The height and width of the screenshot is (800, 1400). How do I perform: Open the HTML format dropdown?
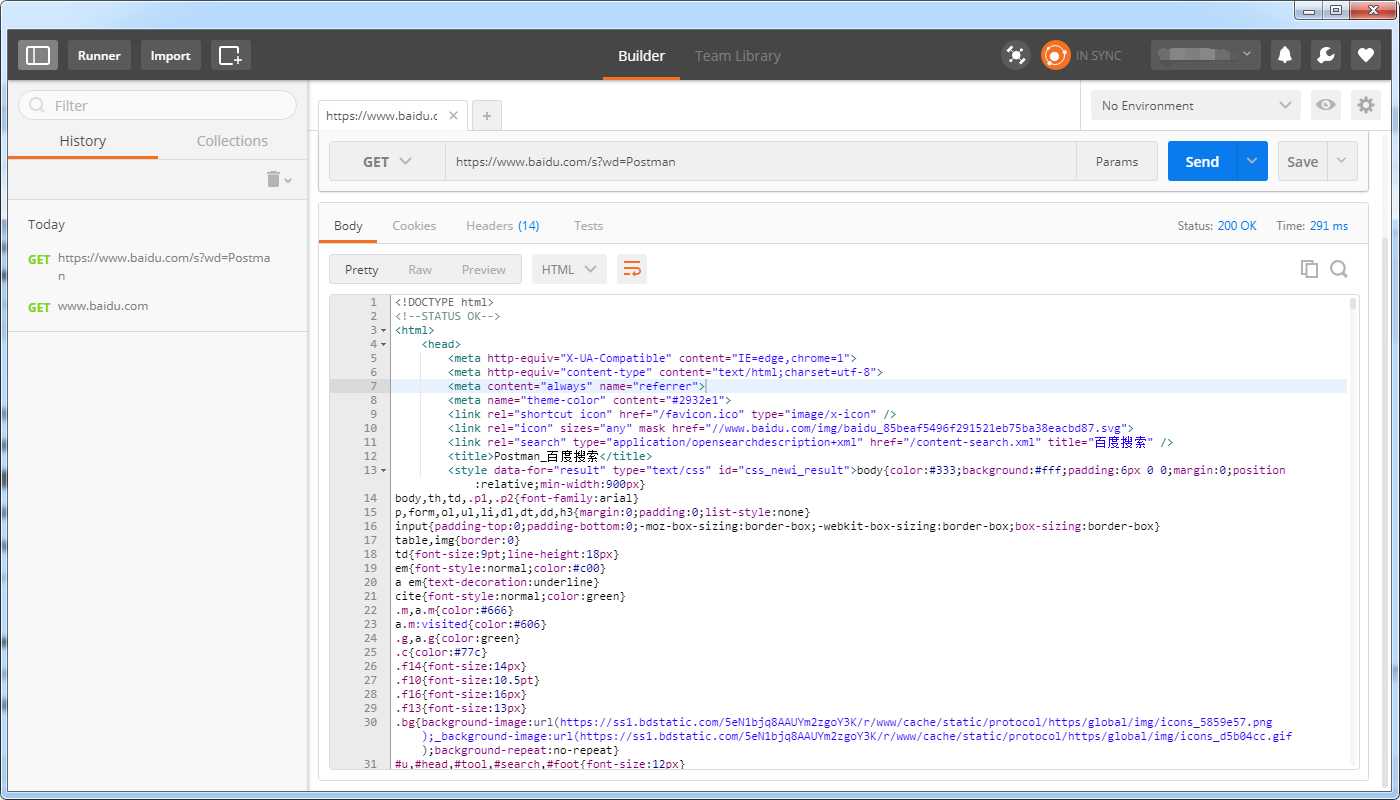coord(569,269)
